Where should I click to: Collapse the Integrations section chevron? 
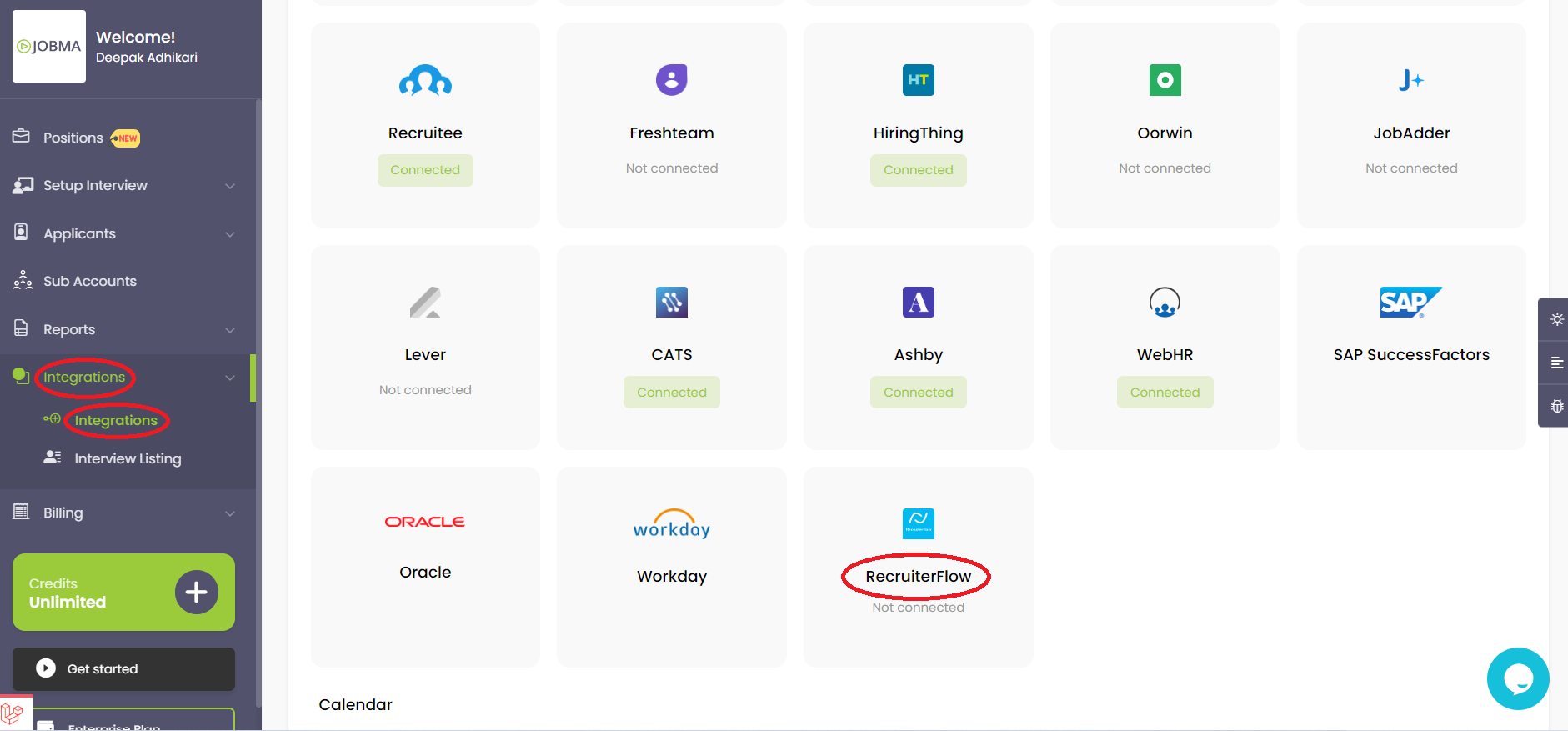coord(230,378)
